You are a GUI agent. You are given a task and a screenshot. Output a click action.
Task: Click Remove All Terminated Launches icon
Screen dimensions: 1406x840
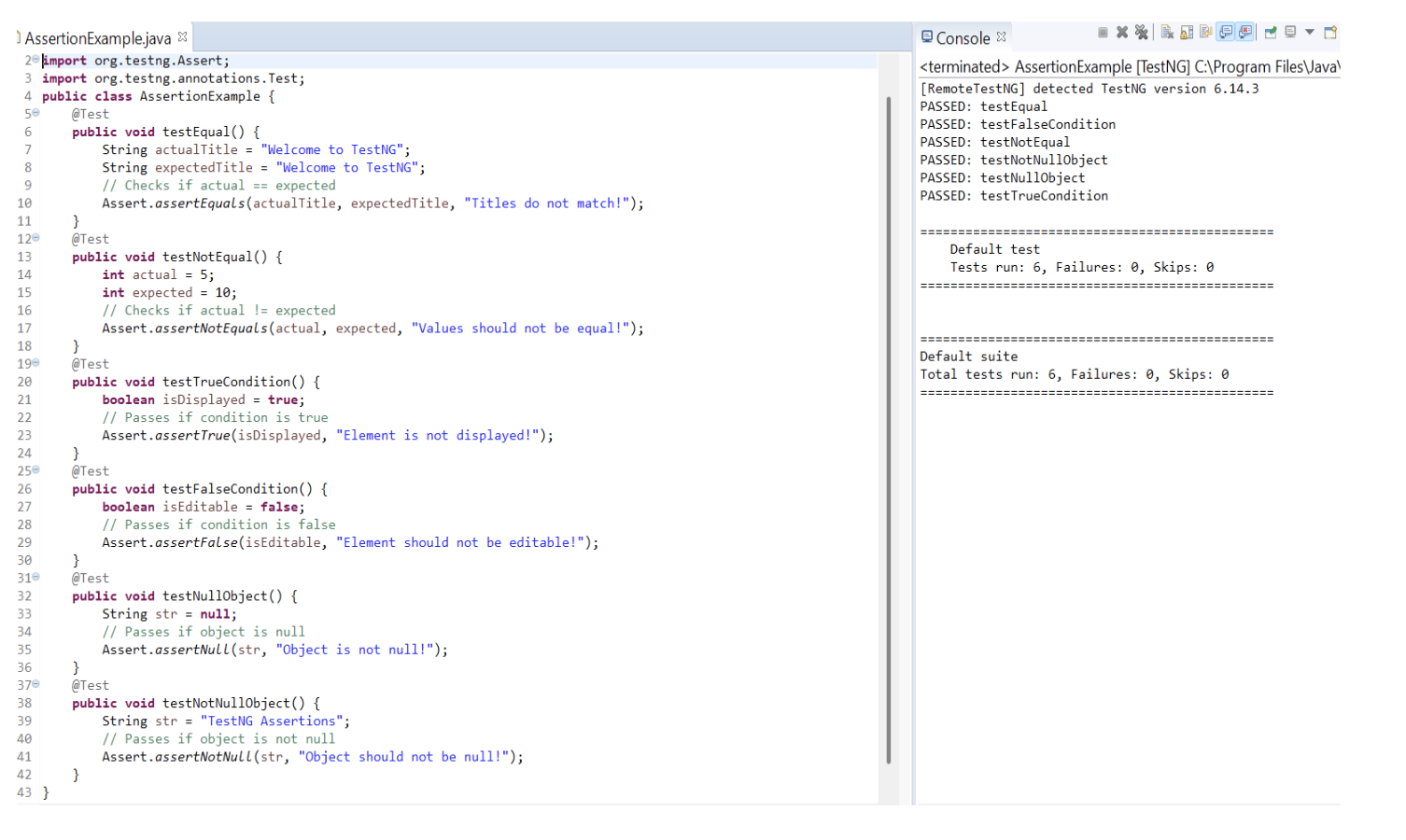pos(1141,33)
